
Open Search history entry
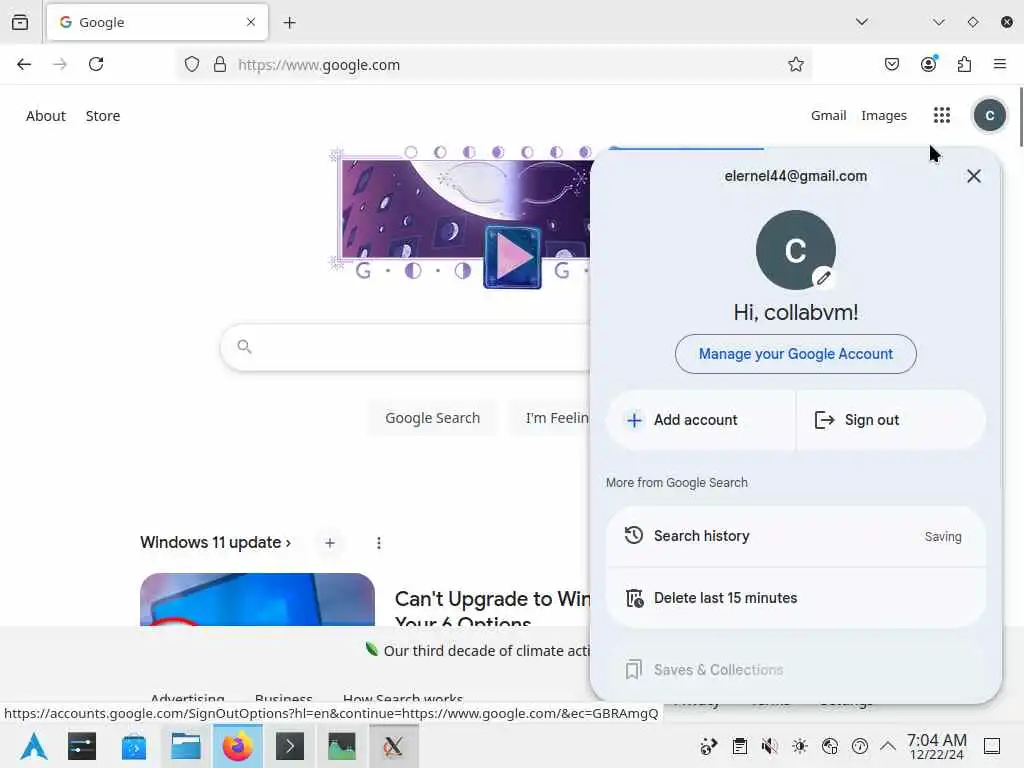coord(795,536)
